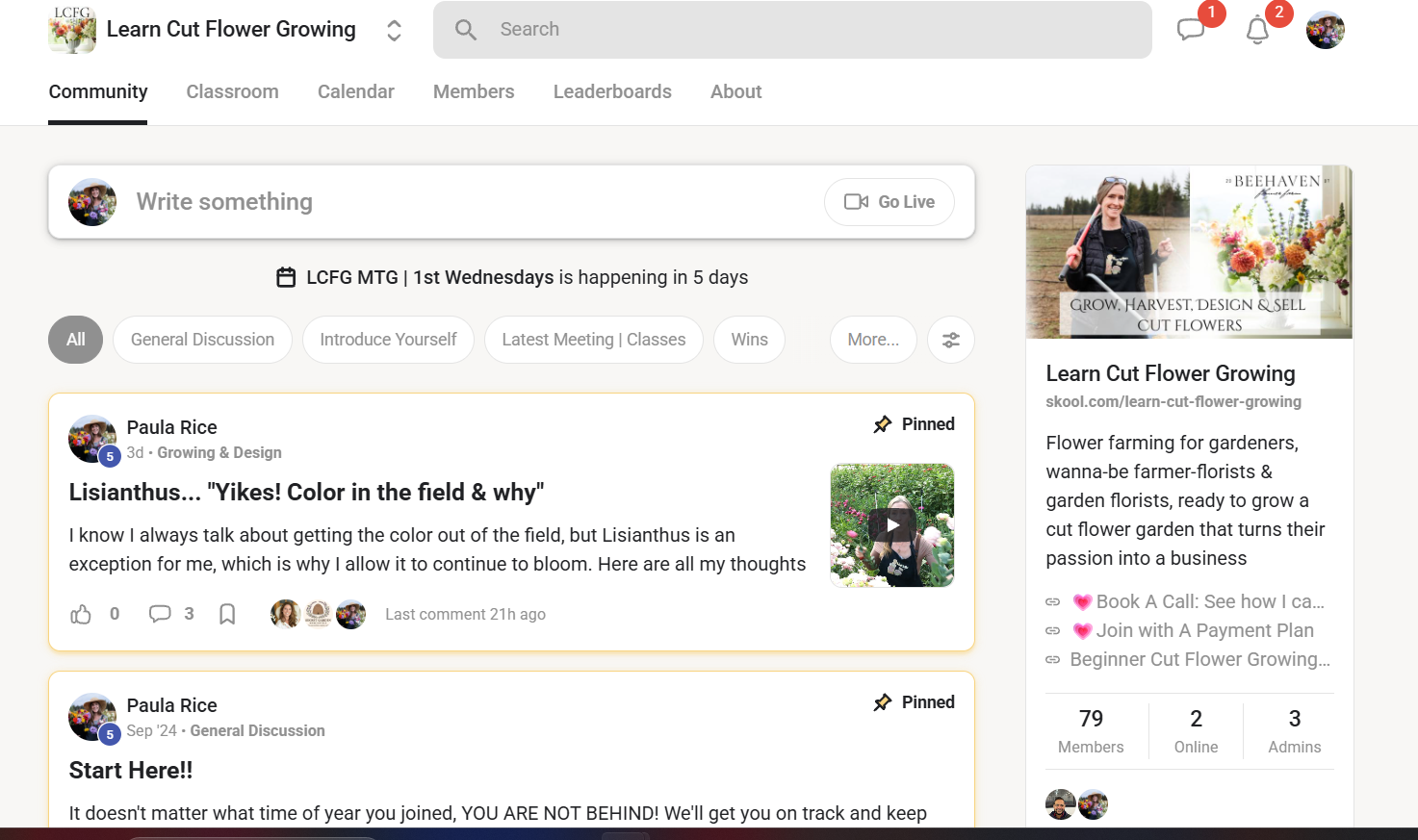
Task: Click Last comment 21h ago
Action: click(466, 614)
